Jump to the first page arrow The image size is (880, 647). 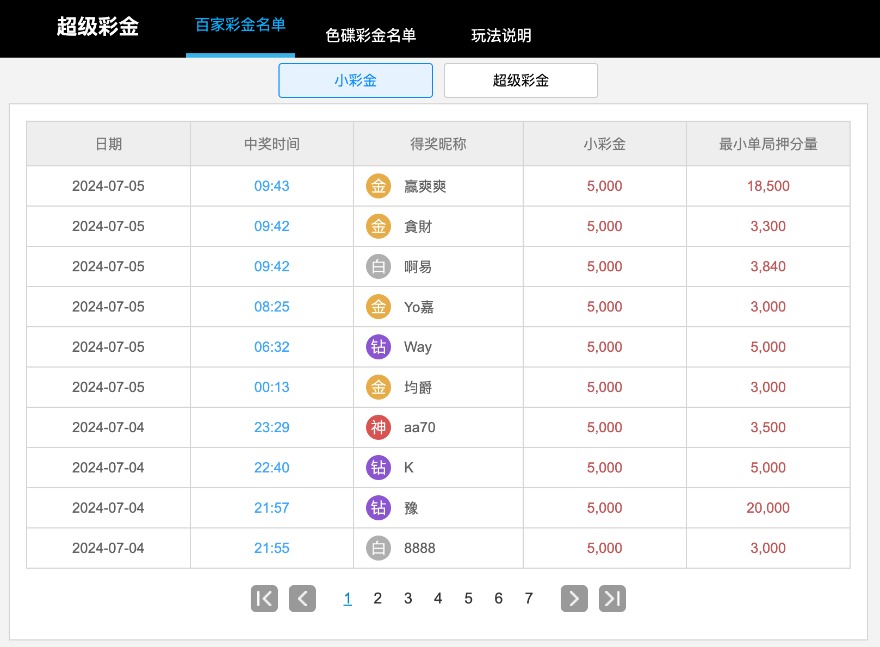pyautogui.click(x=264, y=599)
